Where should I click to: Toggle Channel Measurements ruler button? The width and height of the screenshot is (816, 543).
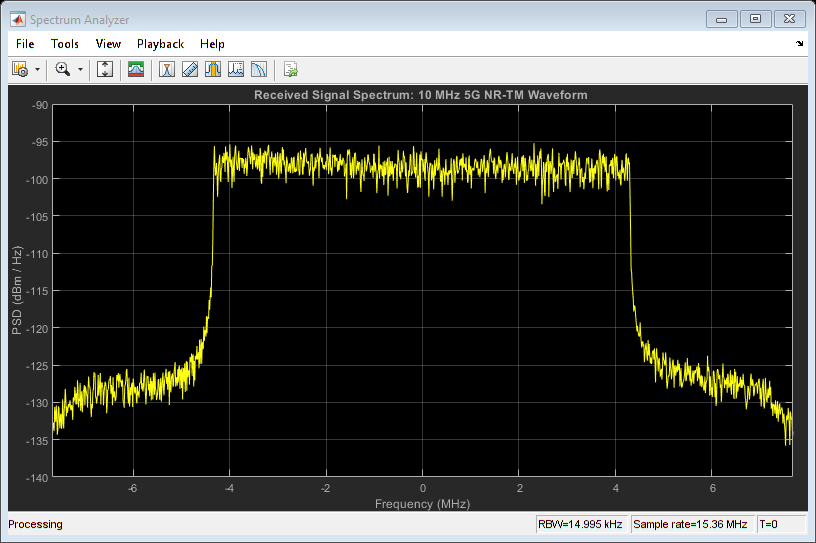tap(190, 69)
